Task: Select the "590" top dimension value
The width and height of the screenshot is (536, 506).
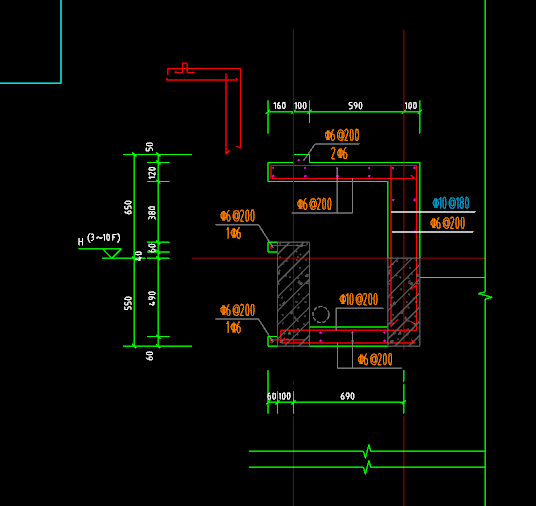Action: pos(355,106)
